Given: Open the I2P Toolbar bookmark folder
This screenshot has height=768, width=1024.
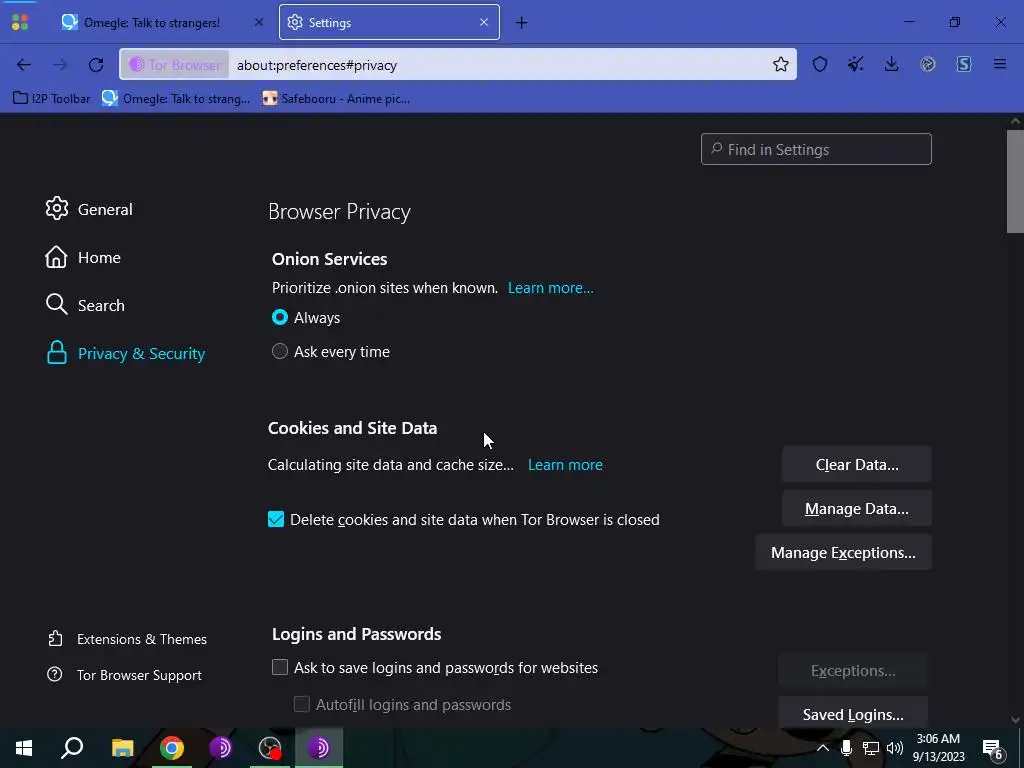Looking at the screenshot, I should click(x=52, y=99).
